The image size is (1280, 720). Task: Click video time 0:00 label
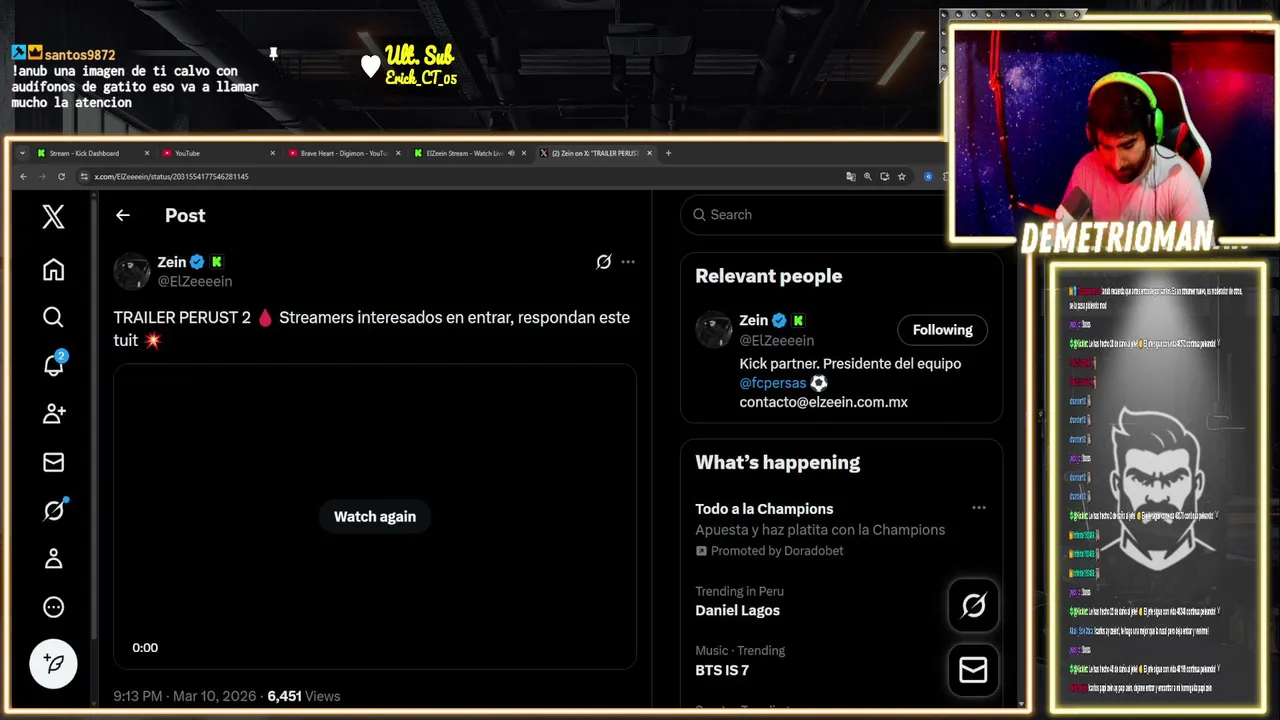tap(145, 648)
